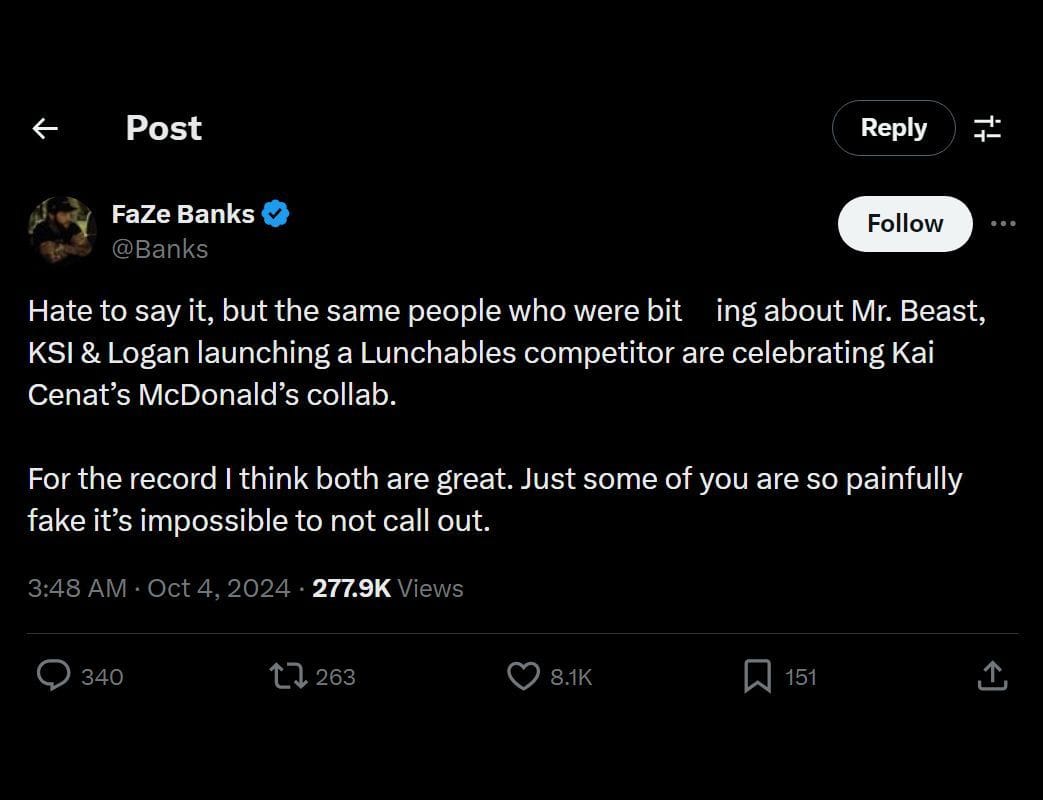Screen dimensions: 1043x800
Task: Like the post
Action: (523, 676)
